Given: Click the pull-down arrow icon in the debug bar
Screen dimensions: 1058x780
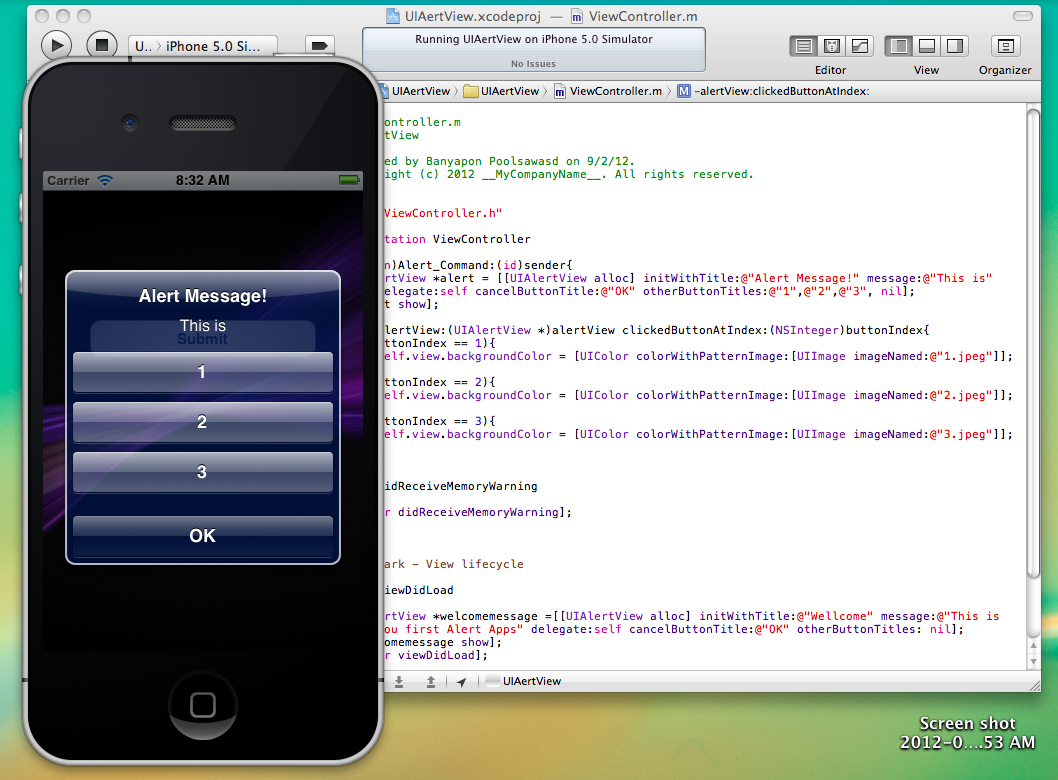Looking at the screenshot, I should click(399, 681).
